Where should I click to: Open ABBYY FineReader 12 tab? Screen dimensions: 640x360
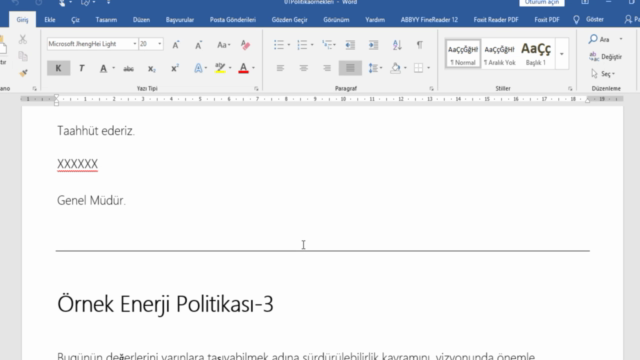pyautogui.click(x=429, y=20)
